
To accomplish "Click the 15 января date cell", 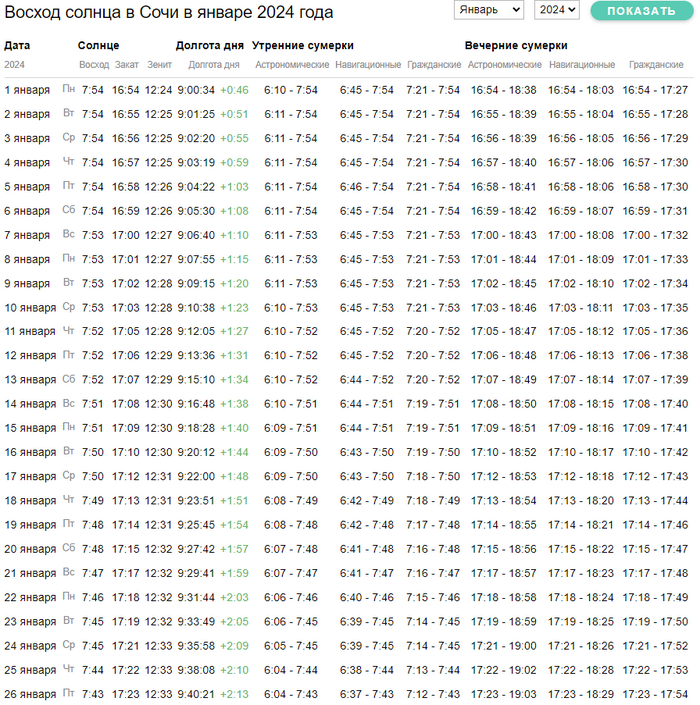I will point(30,428).
